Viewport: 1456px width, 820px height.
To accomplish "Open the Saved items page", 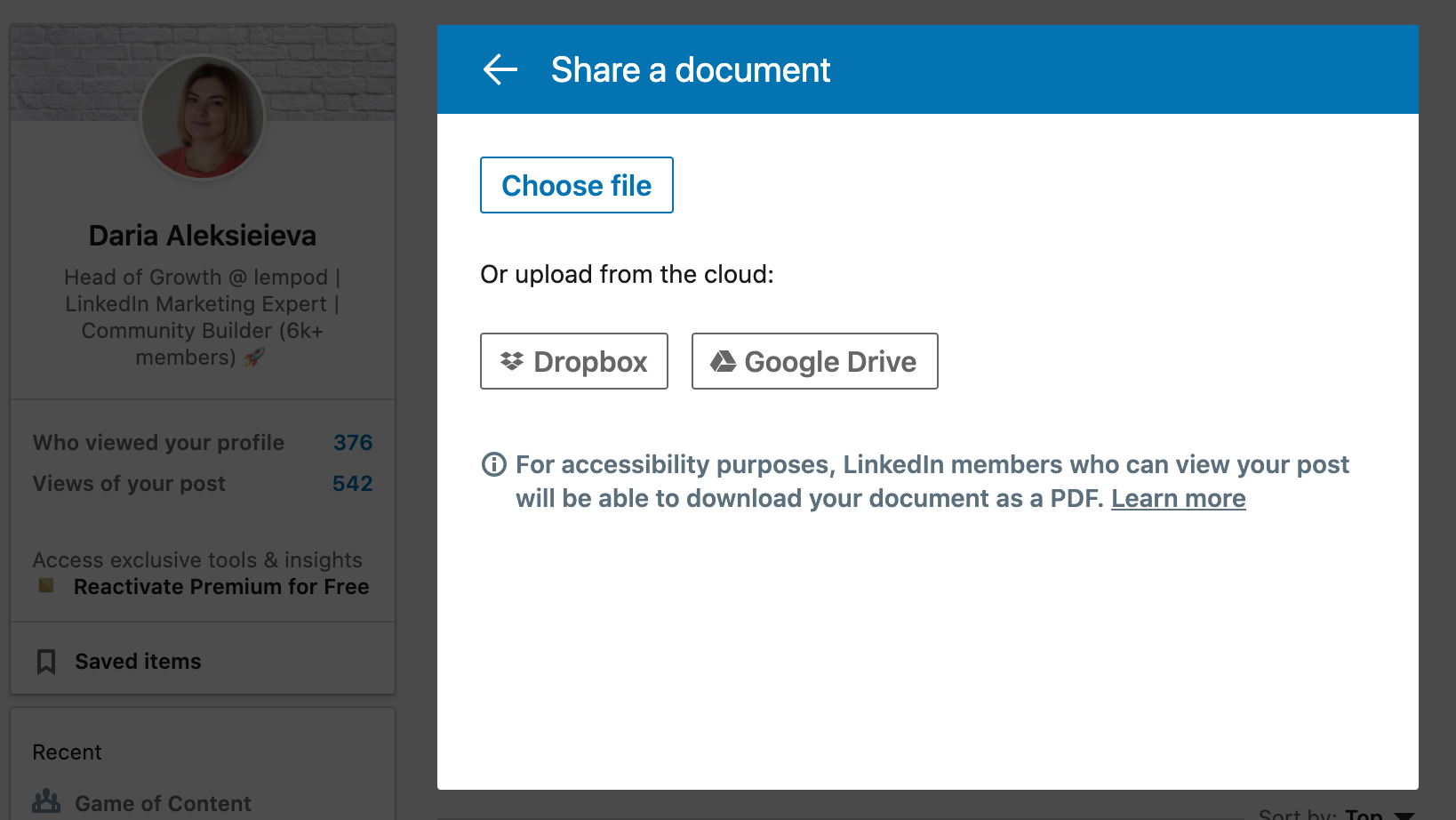I will (137, 660).
